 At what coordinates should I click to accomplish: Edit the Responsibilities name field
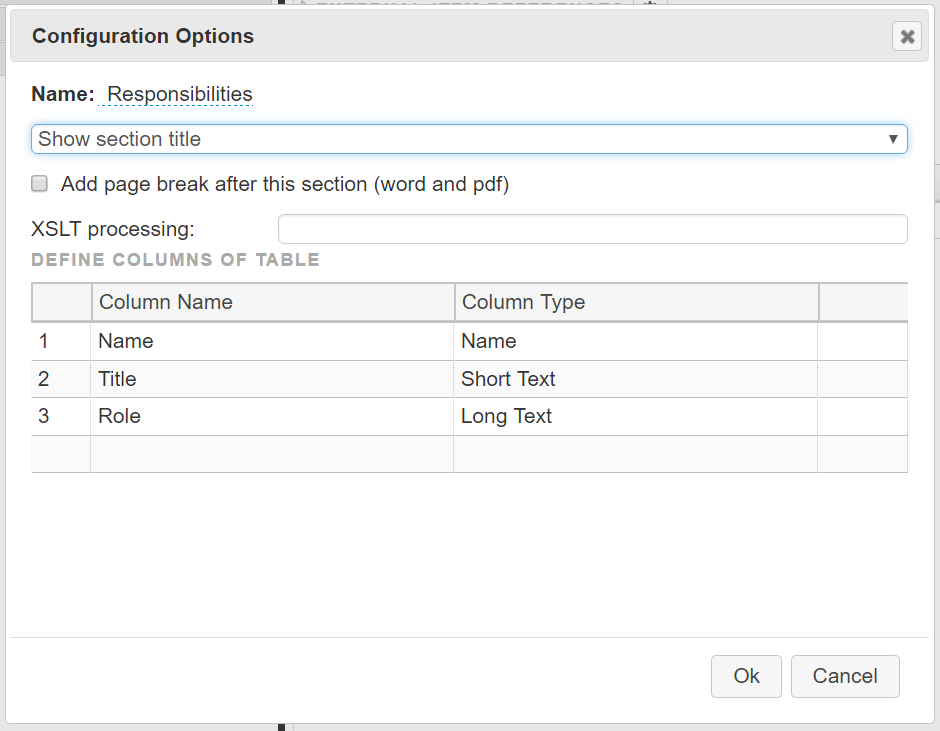click(x=180, y=94)
